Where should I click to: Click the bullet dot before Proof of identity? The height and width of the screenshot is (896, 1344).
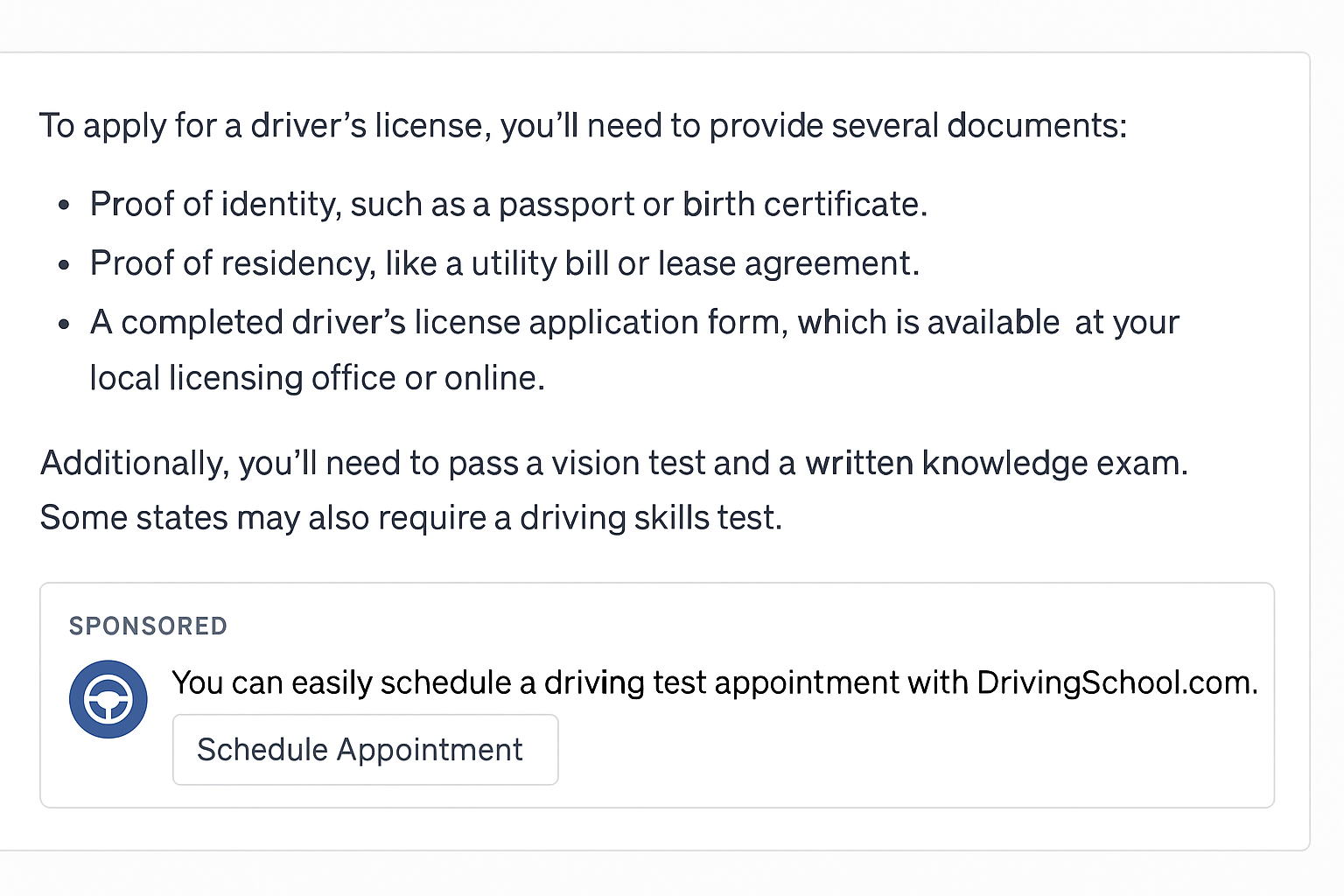point(64,206)
